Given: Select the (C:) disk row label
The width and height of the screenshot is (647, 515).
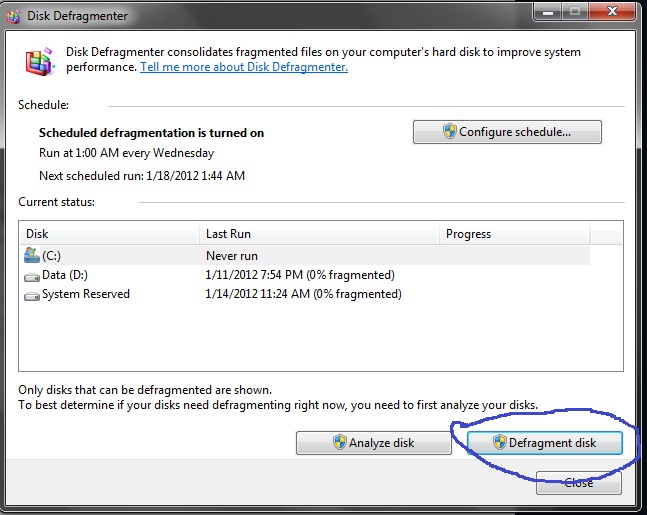Looking at the screenshot, I should pyautogui.click(x=51, y=256).
